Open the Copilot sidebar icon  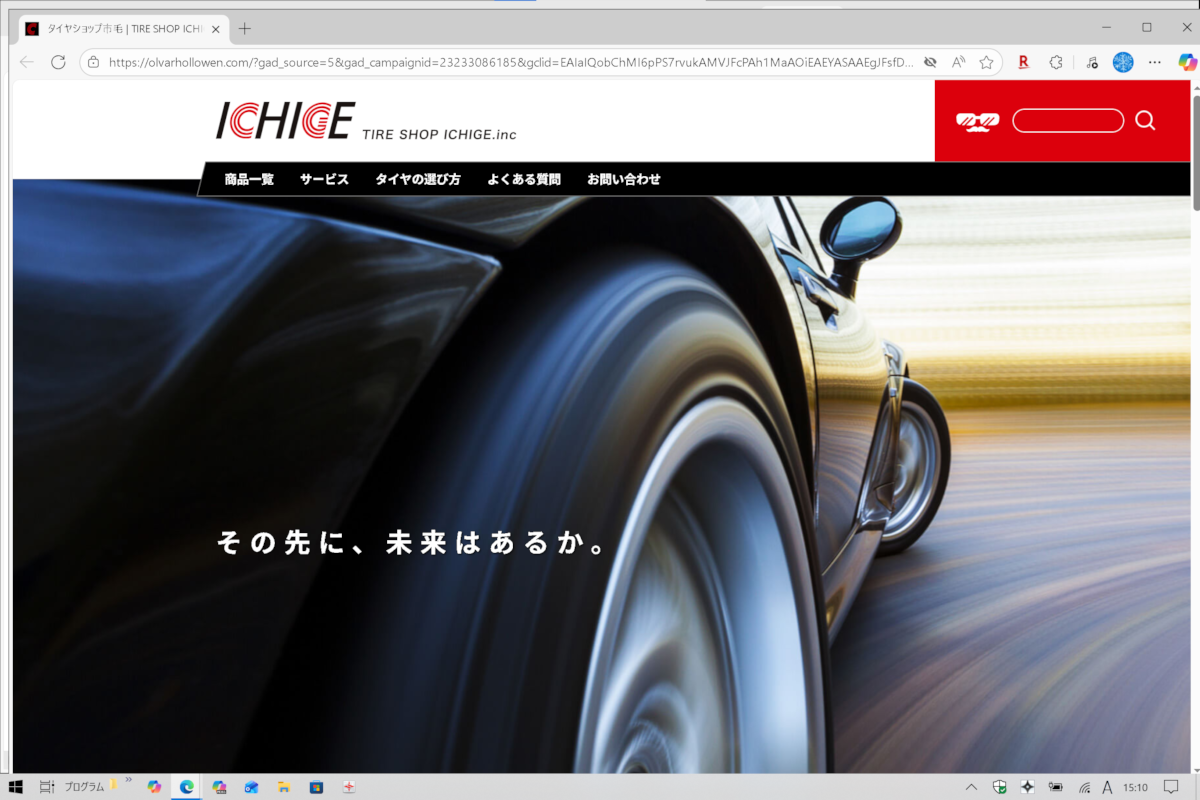click(1187, 62)
